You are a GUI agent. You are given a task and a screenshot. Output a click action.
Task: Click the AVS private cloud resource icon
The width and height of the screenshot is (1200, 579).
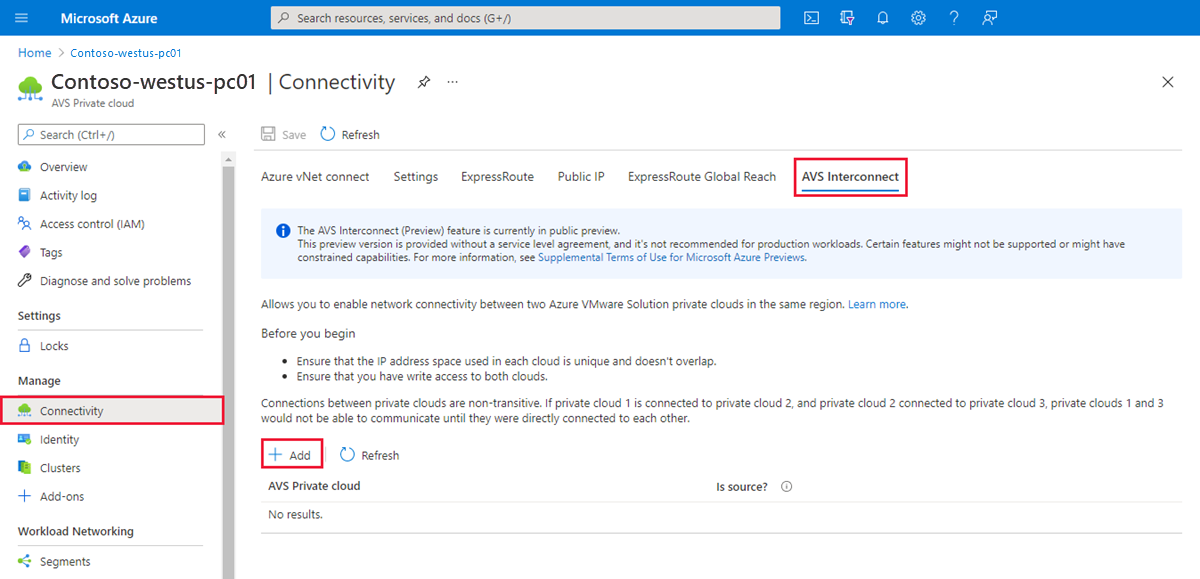click(30, 88)
